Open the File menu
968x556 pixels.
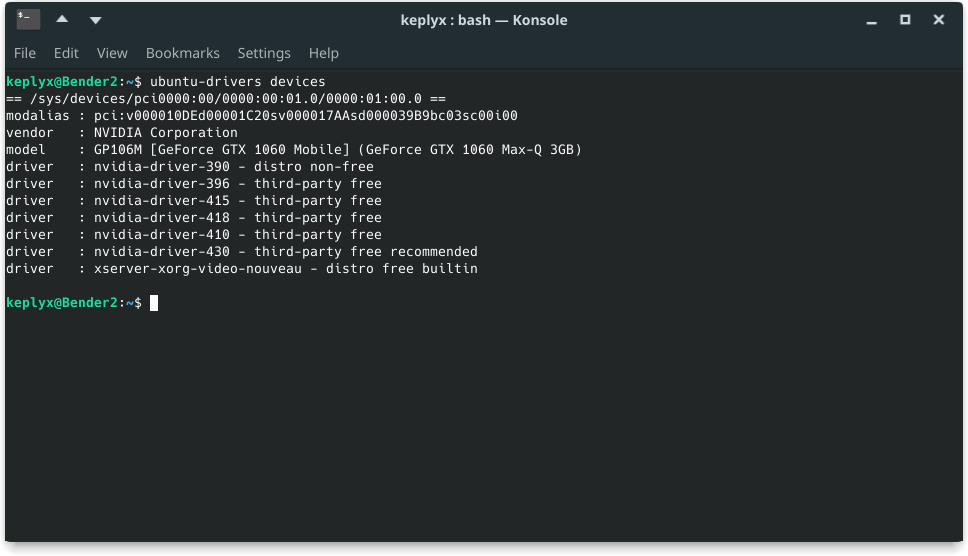(x=25, y=53)
